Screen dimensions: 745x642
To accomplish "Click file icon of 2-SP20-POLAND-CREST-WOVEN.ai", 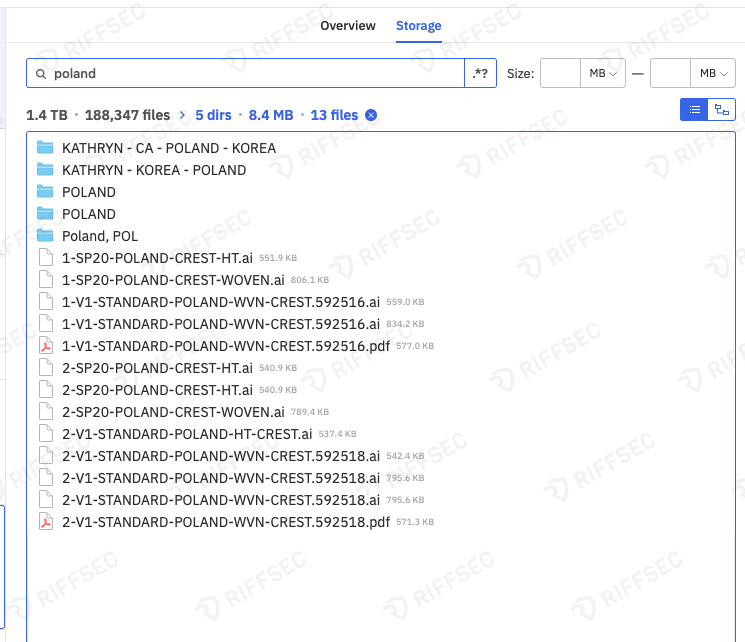I will [x=46, y=412].
